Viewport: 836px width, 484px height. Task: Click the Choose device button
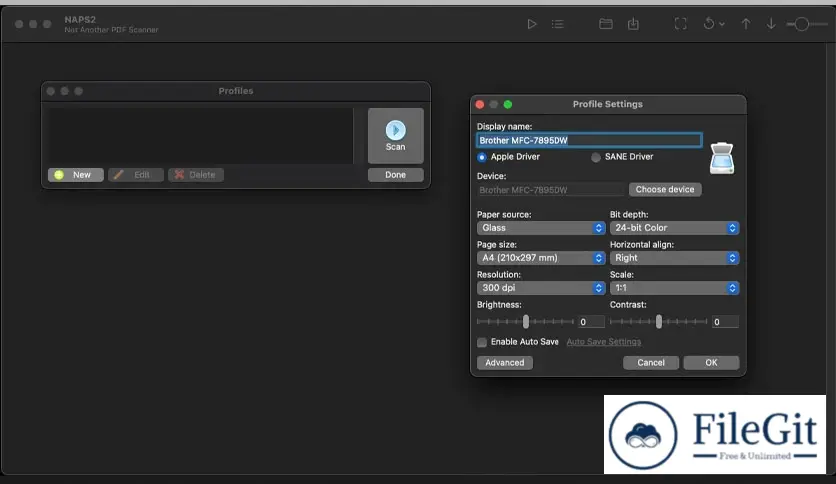[x=665, y=189]
